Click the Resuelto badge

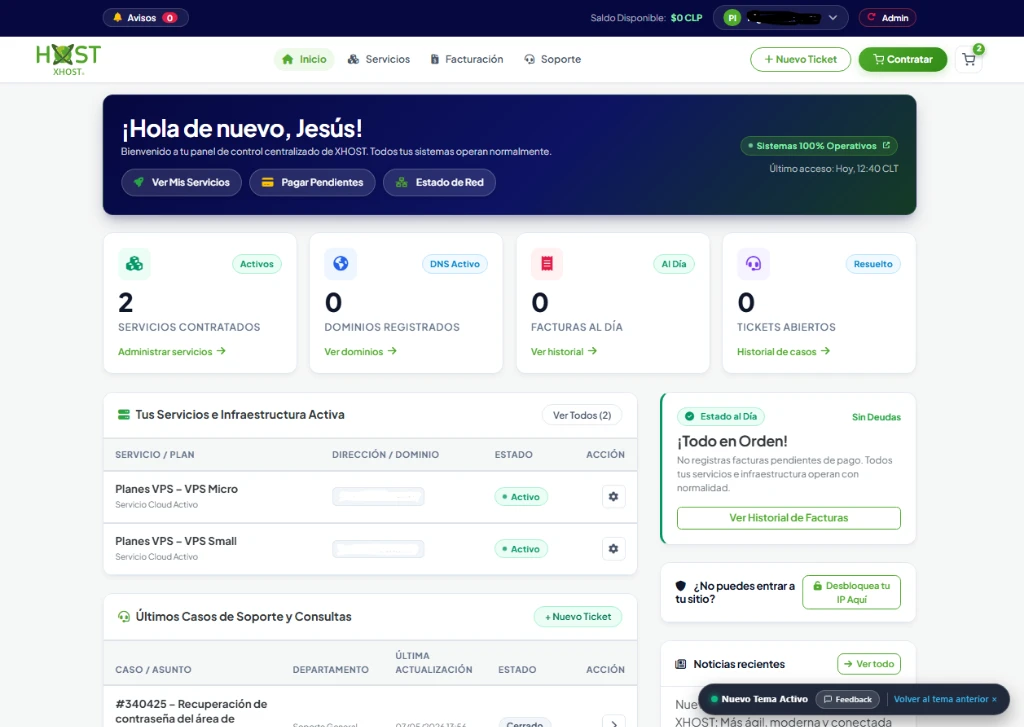[x=872, y=264]
